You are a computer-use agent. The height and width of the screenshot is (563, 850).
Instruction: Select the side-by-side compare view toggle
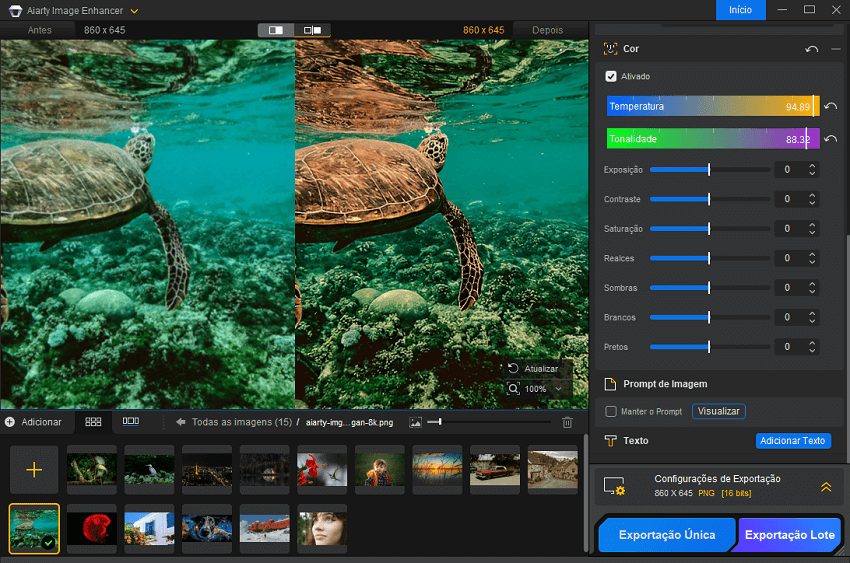click(x=312, y=30)
